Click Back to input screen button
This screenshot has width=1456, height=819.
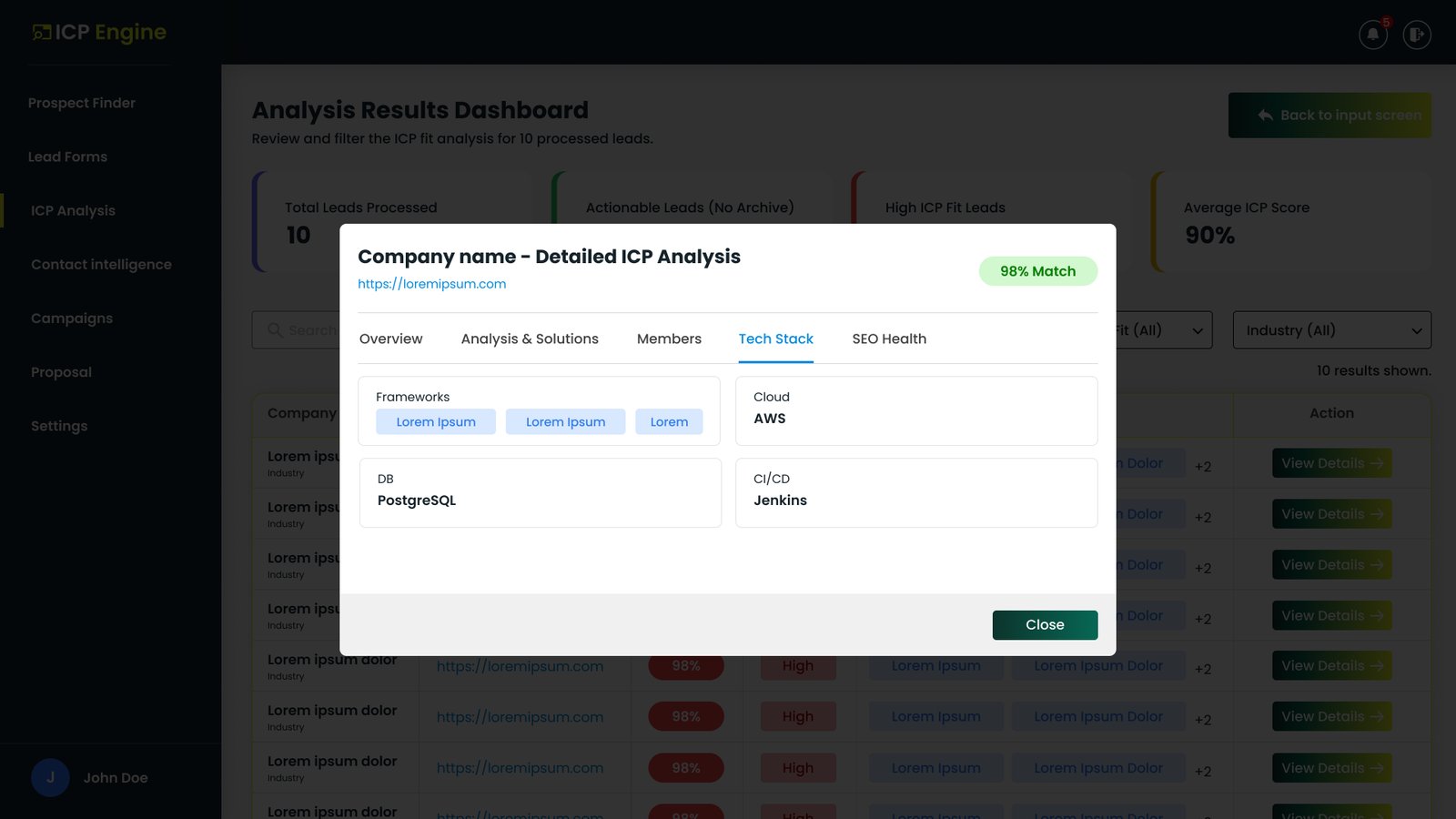pyautogui.click(x=1330, y=116)
